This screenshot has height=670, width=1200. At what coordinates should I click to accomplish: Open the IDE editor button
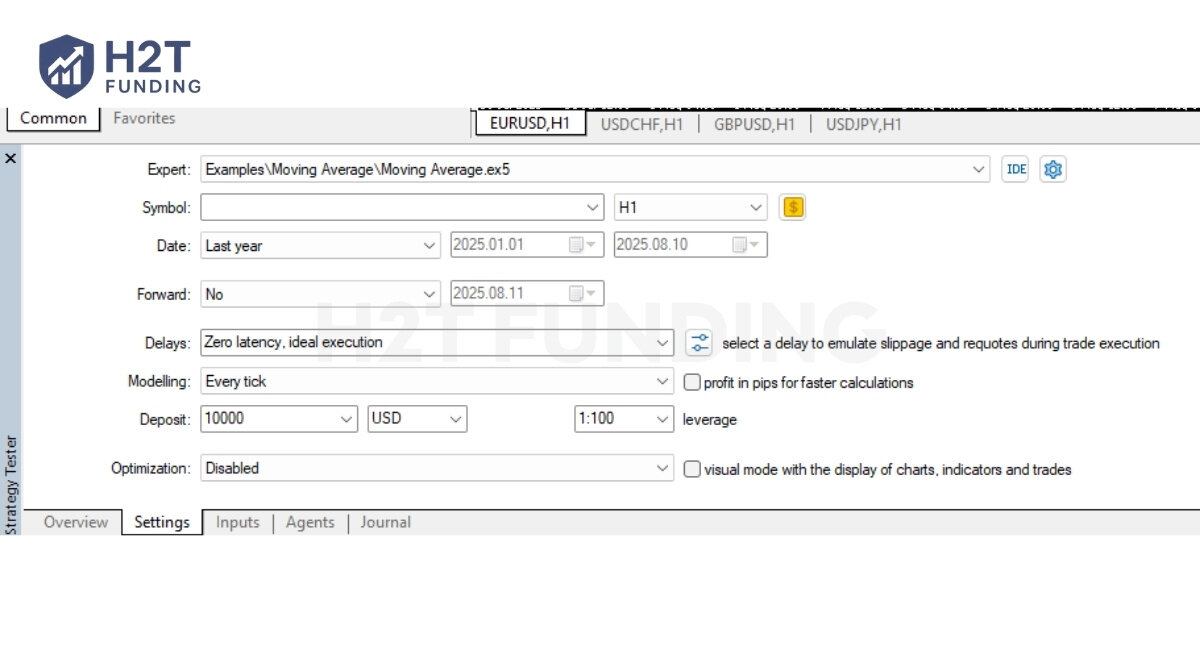(x=1015, y=170)
